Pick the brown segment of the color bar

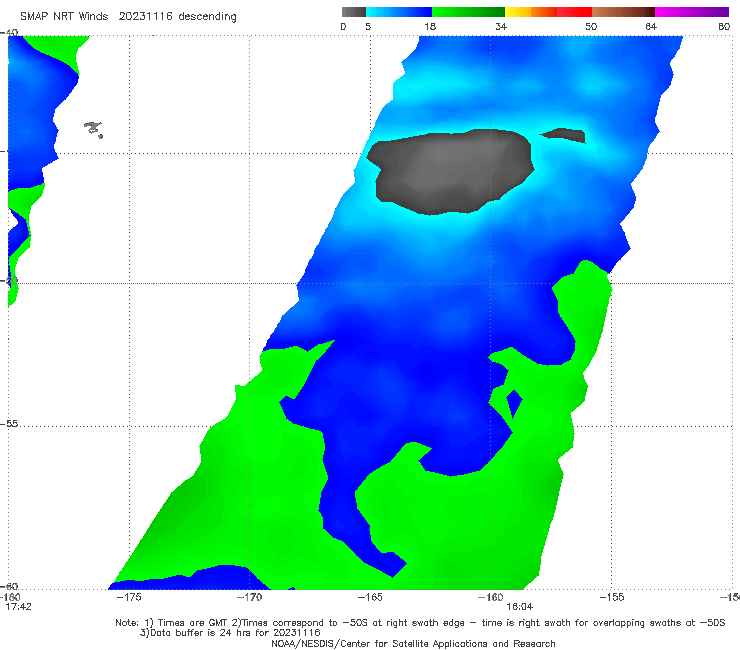623,12
